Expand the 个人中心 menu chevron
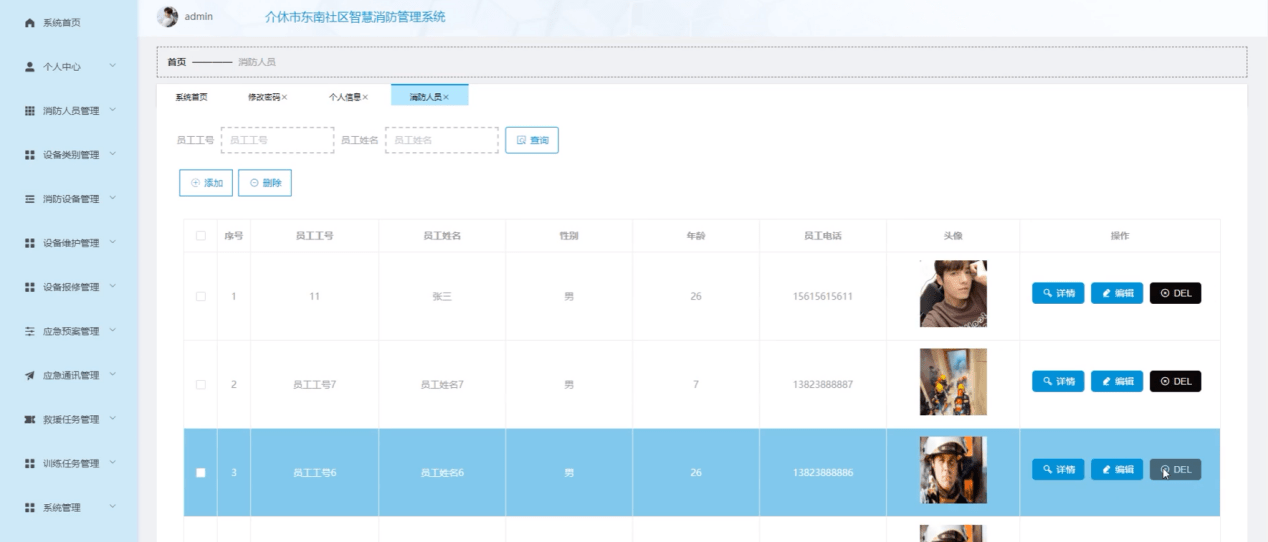 point(113,66)
